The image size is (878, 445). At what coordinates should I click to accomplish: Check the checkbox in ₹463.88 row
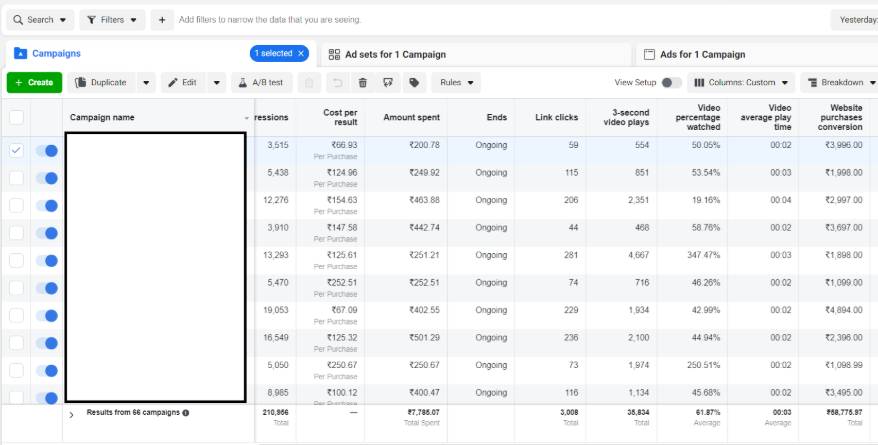(17, 205)
